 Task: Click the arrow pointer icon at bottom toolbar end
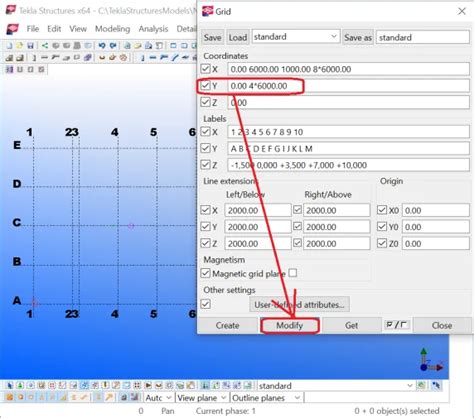coord(436,386)
